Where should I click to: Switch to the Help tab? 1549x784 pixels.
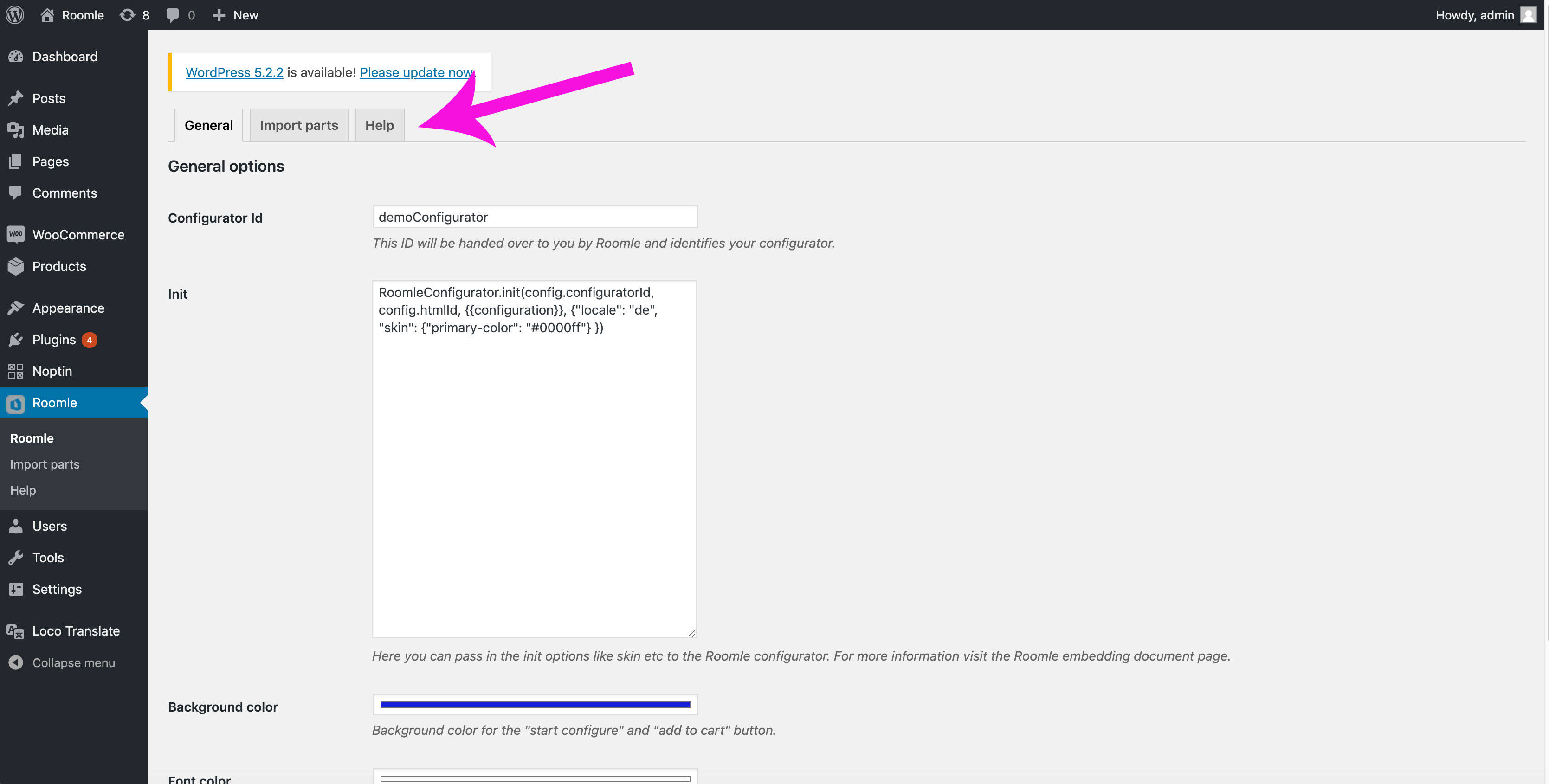click(380, 125)
